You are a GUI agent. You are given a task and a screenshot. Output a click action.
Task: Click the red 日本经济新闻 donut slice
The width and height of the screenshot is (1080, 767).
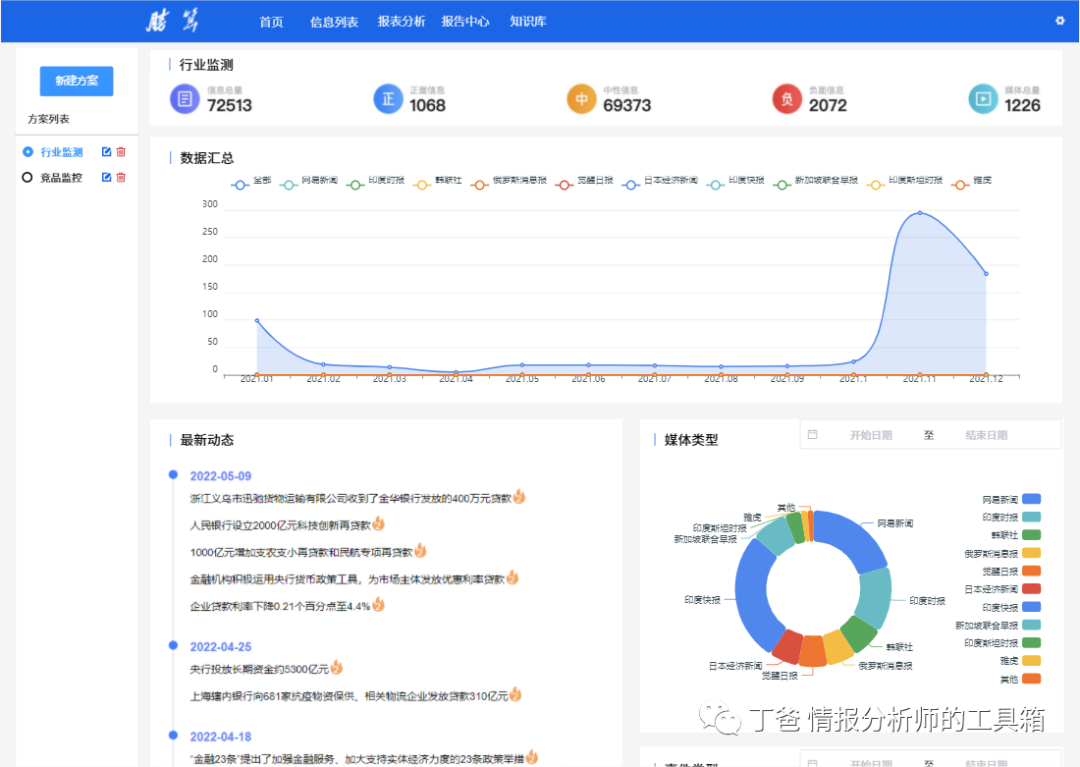(787, 647)
